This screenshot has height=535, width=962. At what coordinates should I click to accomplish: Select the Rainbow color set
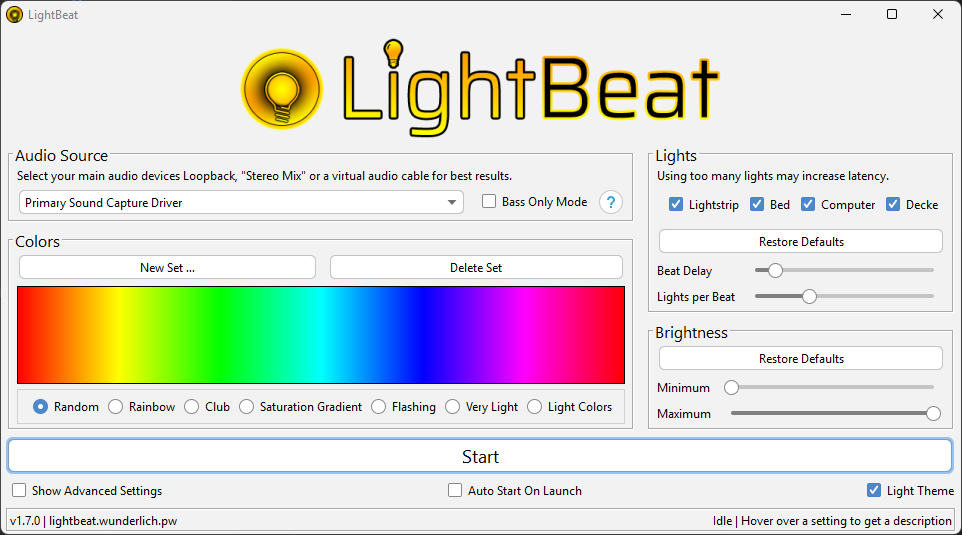[116, 407]
